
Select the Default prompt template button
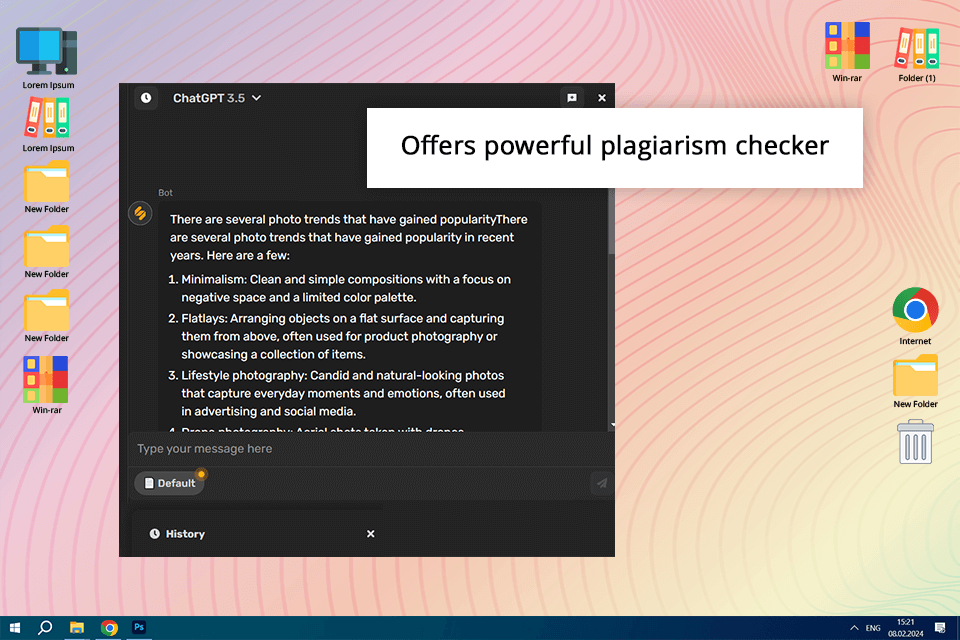(170, 483)
